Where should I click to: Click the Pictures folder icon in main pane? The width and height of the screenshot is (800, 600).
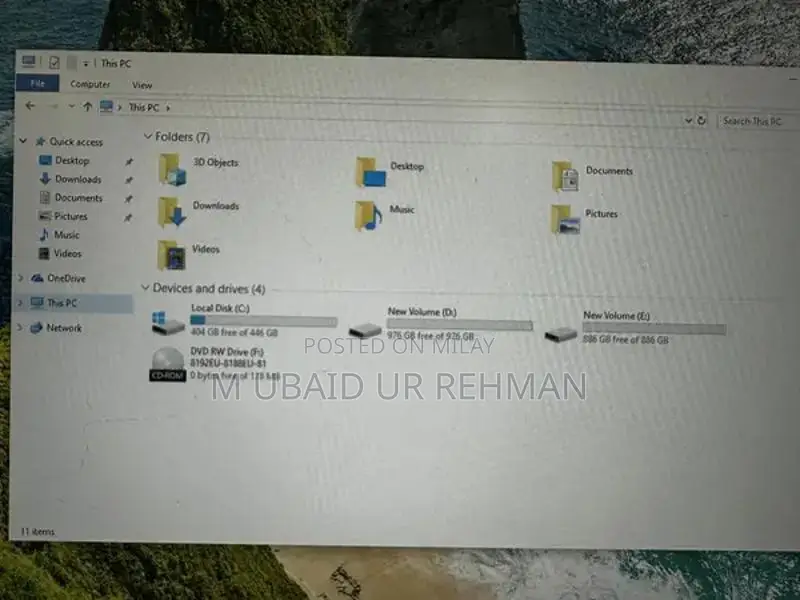coord(565,219)
